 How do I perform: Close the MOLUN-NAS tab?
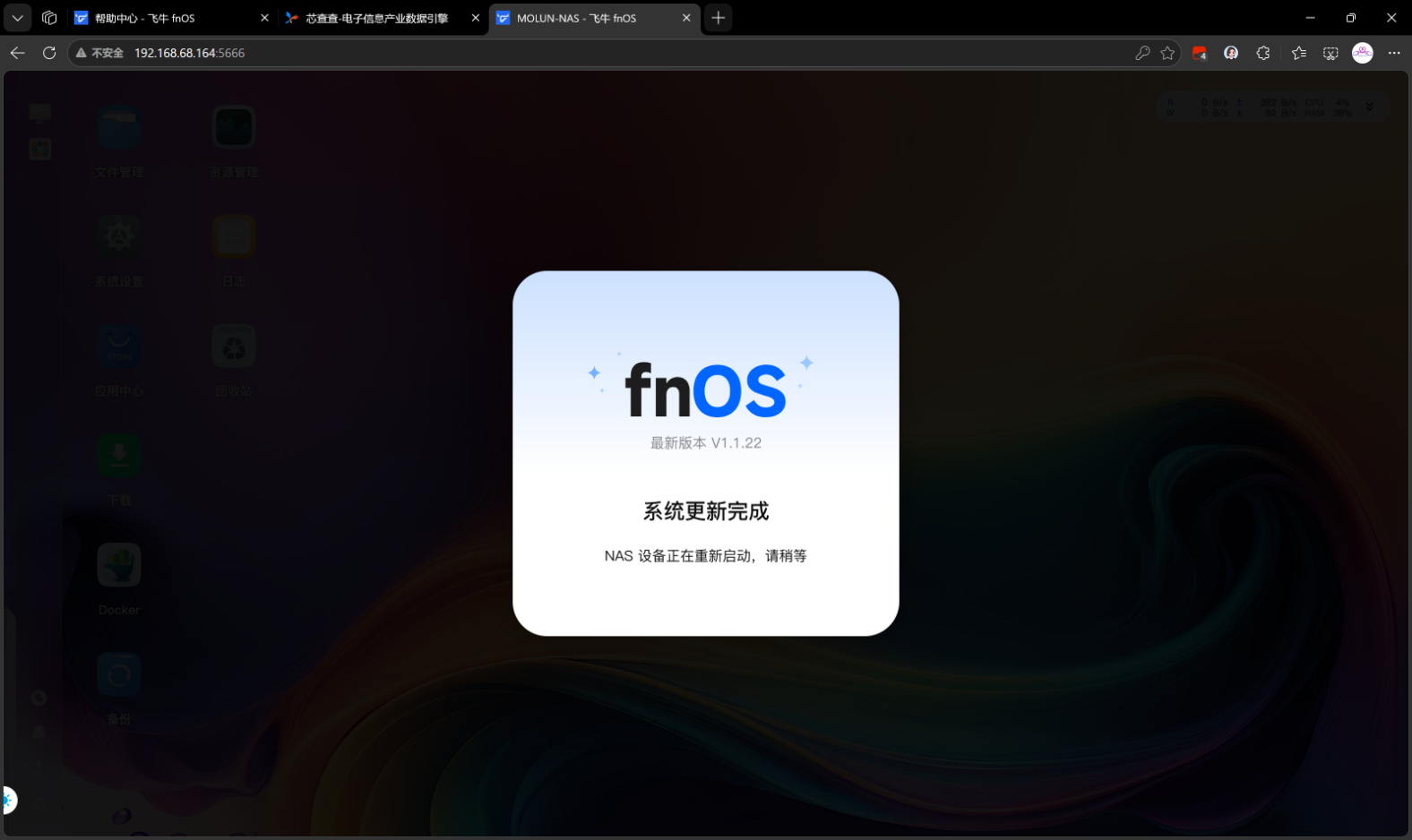coord(686,18)
